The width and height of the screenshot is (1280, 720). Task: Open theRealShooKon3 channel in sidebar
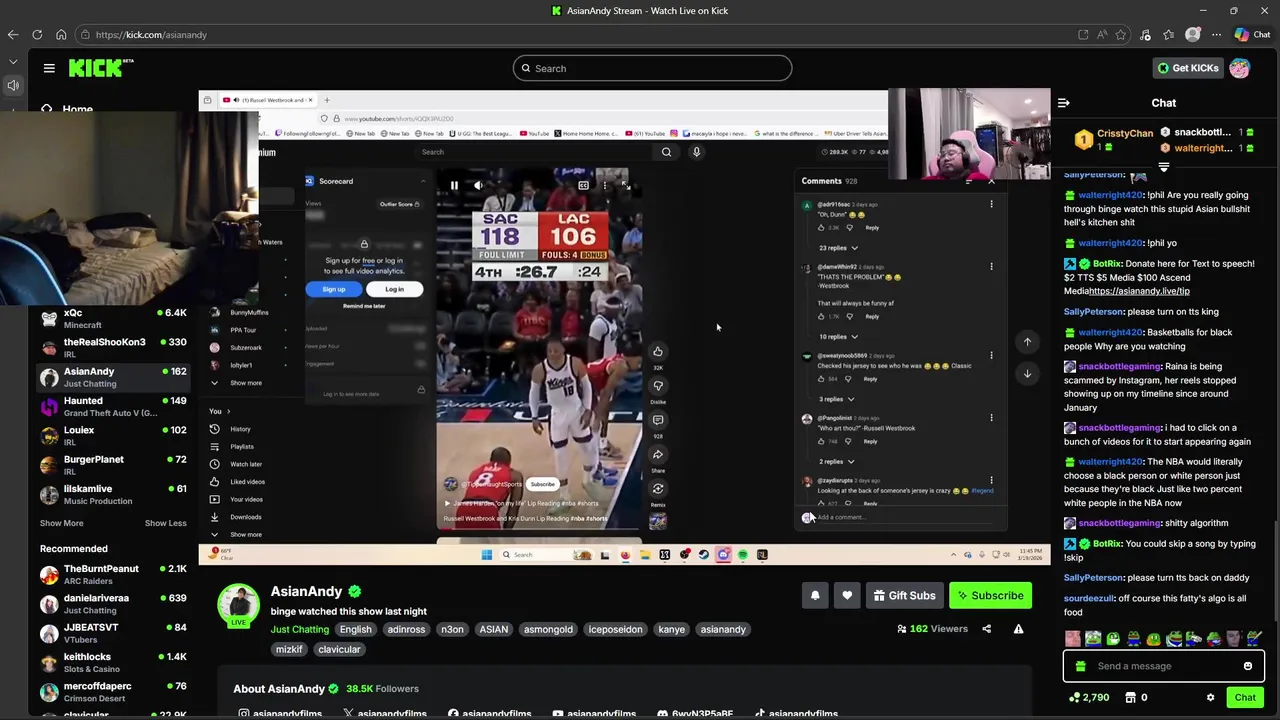pos(113,348)
